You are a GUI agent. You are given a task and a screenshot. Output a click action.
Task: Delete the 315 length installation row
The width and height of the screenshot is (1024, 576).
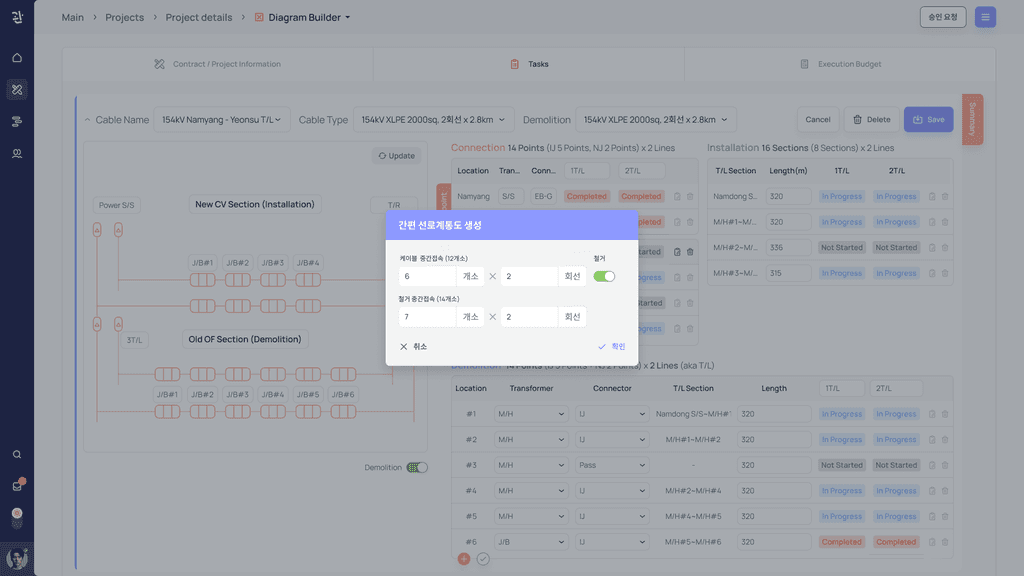(945, 273)
